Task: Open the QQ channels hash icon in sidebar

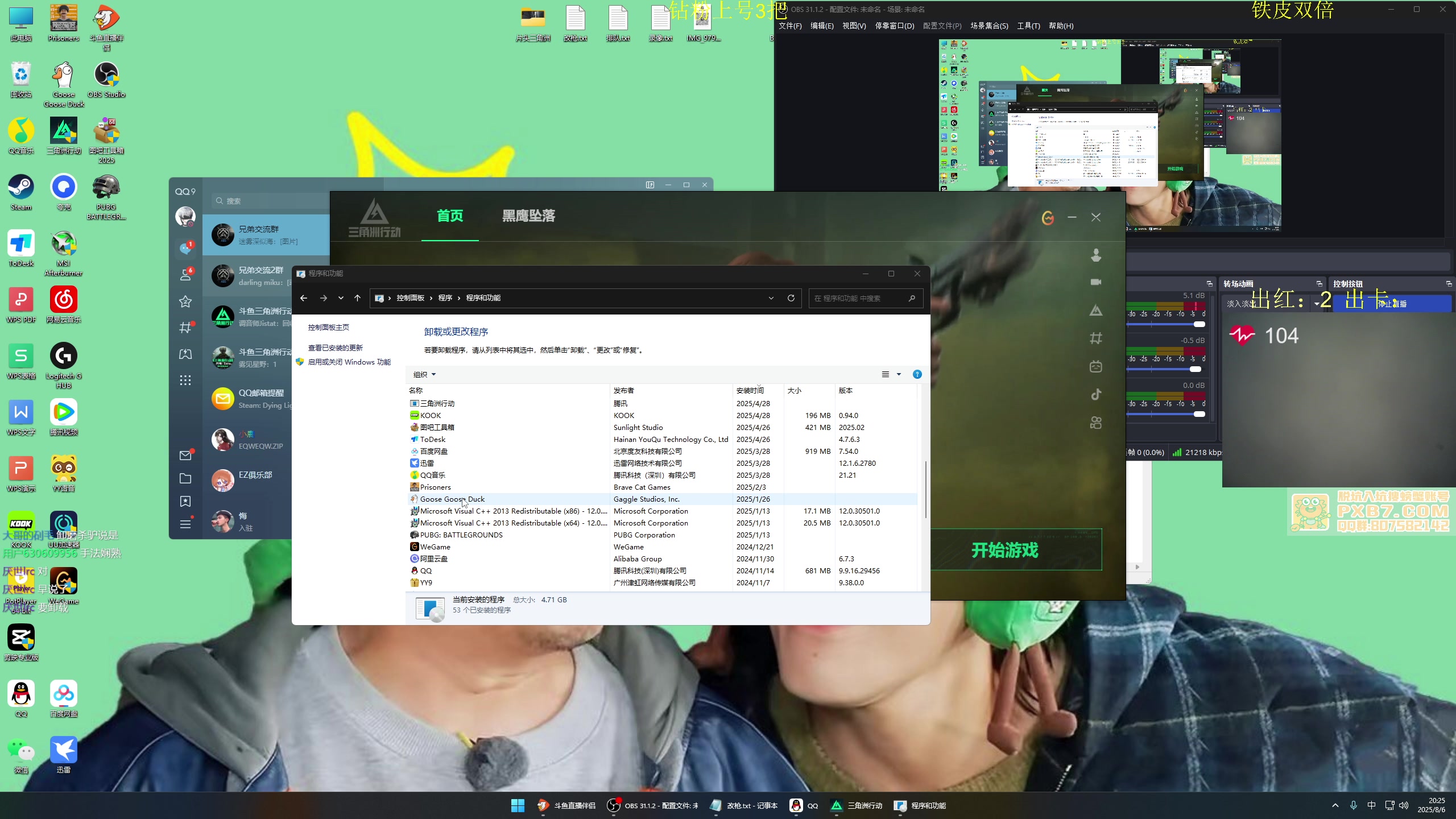Action: [x=185, y=327]
